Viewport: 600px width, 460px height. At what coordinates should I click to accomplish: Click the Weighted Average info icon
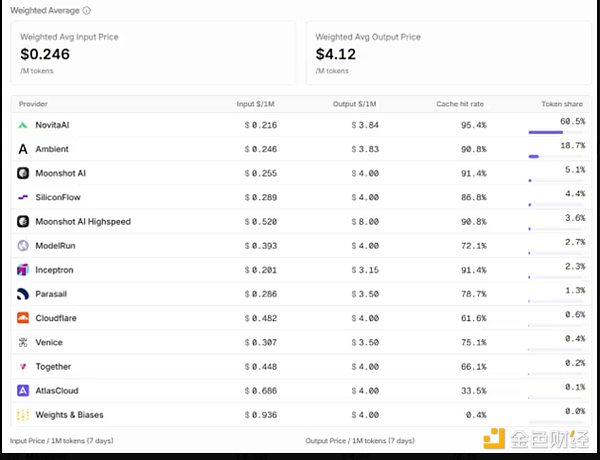pos(87,11)
